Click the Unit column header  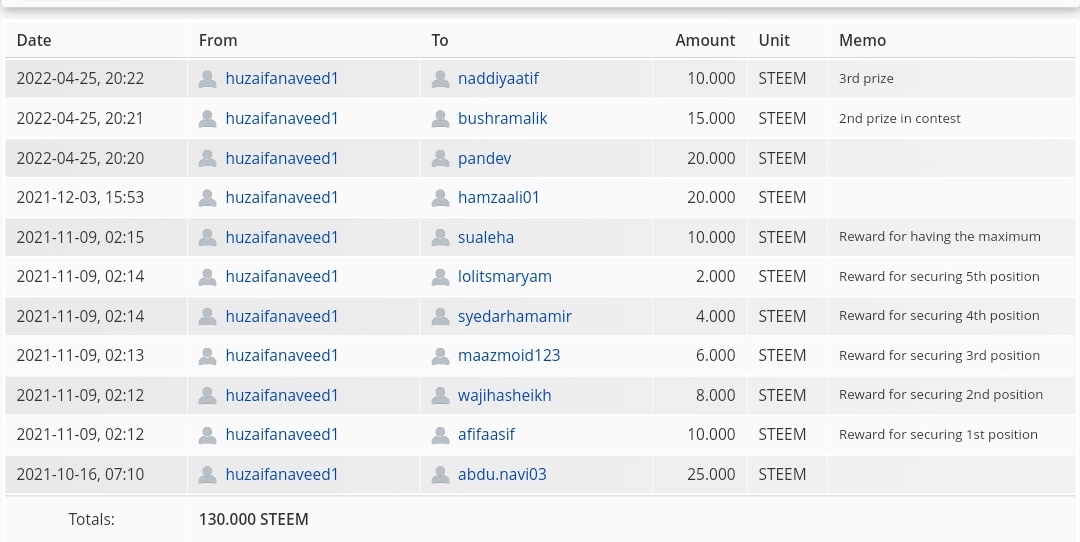(774, 40)
